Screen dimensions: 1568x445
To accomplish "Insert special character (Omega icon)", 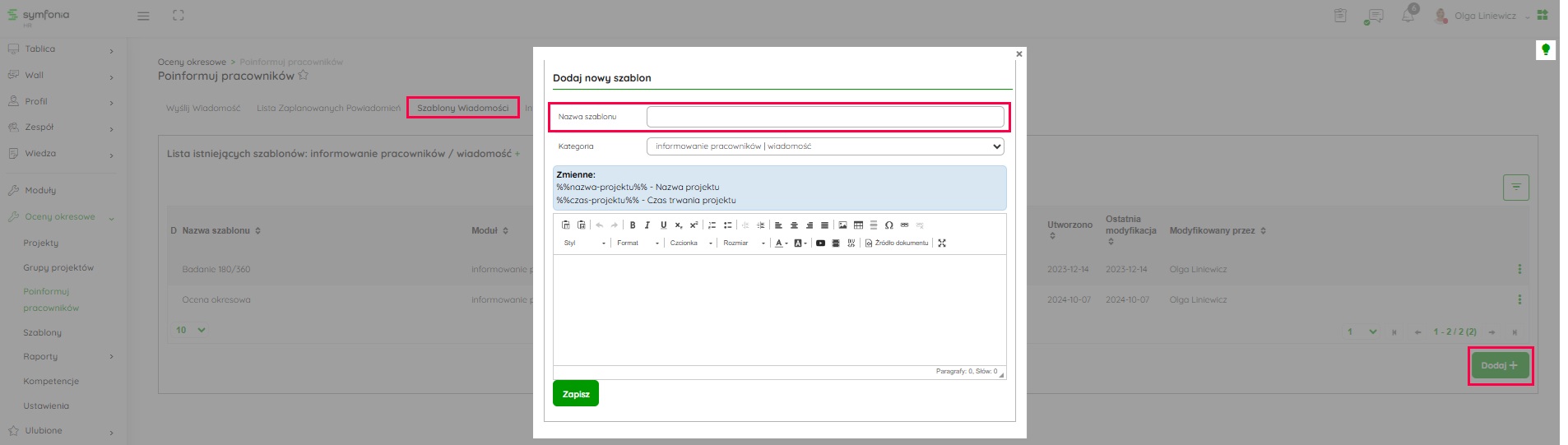I will [x=889, y=225].
